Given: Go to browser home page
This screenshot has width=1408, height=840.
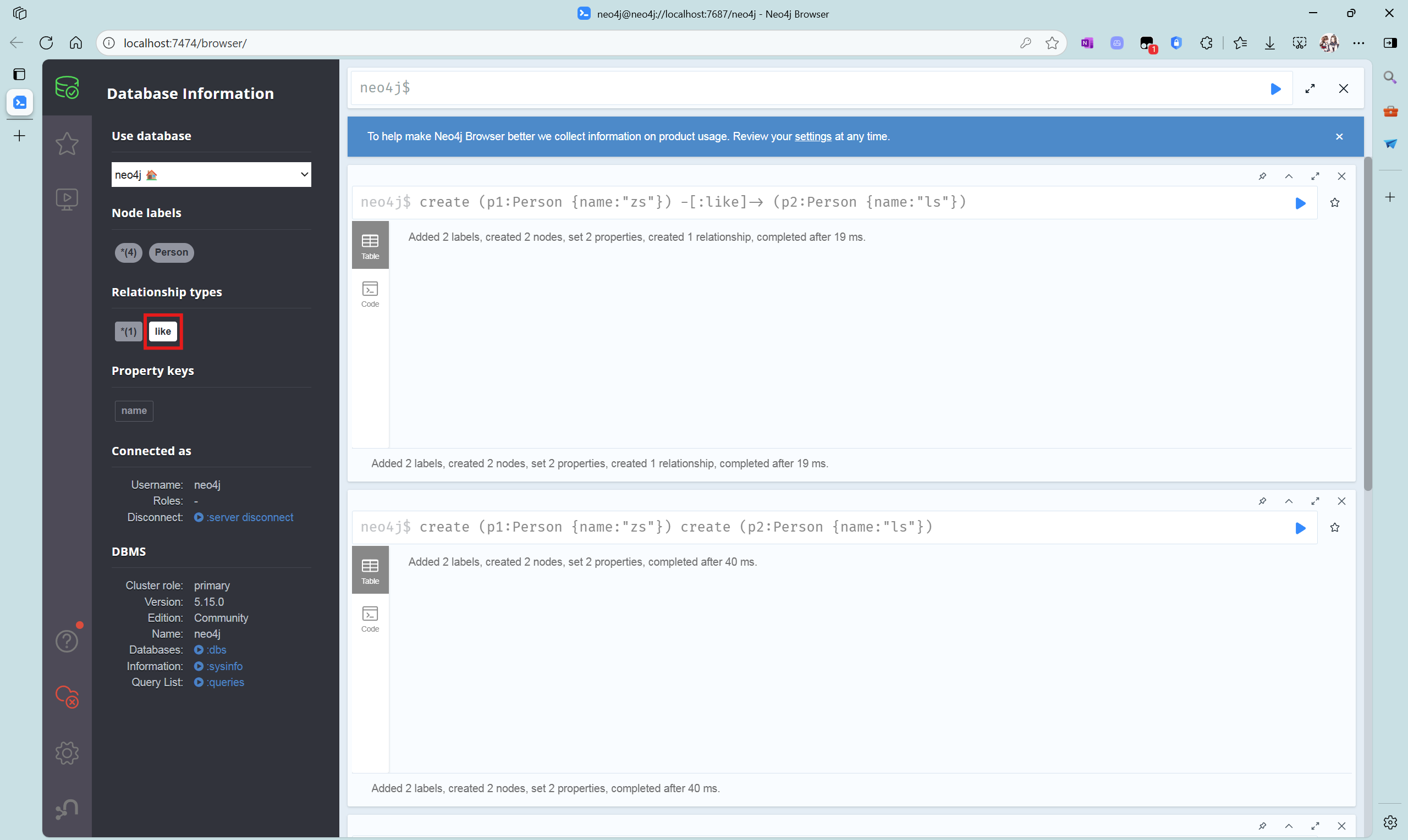Looking at the screenshot, I should pyautogui.click(x=76, y=43).
